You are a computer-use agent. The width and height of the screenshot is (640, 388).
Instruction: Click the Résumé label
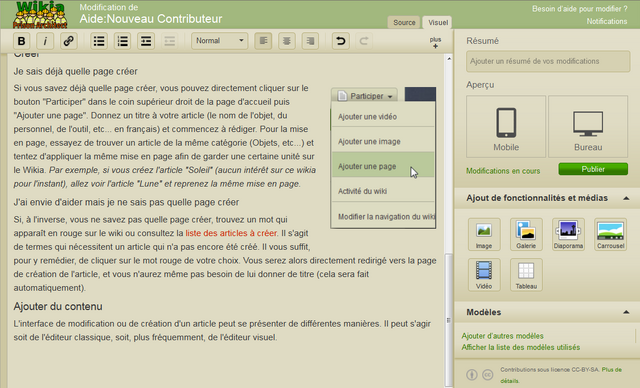tap(482, 41)
